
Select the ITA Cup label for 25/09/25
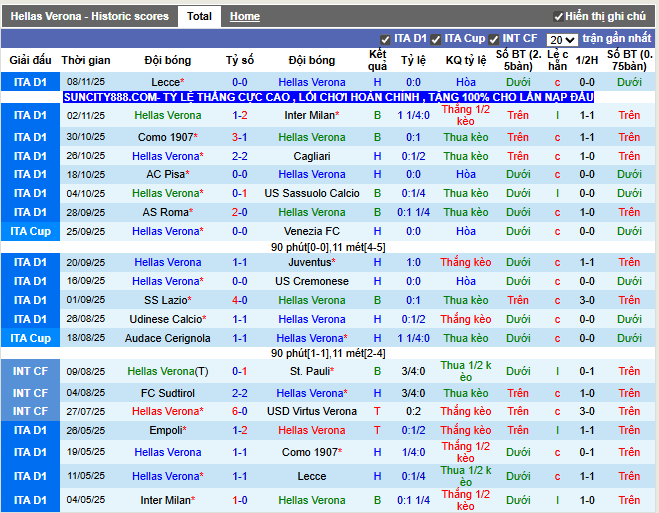click(x=30, y=231)
